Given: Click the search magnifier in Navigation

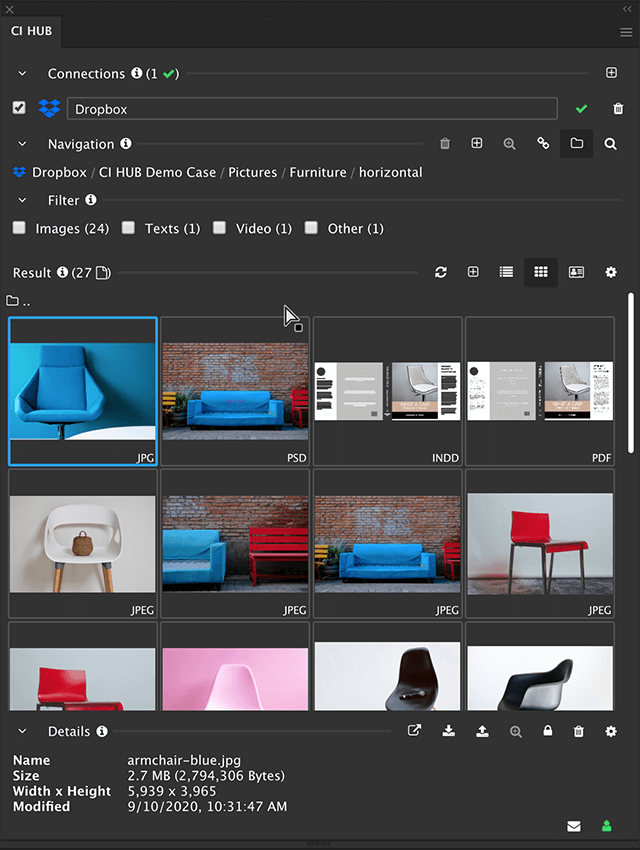Looking at the screenshot, I should [x=610, y=144].
